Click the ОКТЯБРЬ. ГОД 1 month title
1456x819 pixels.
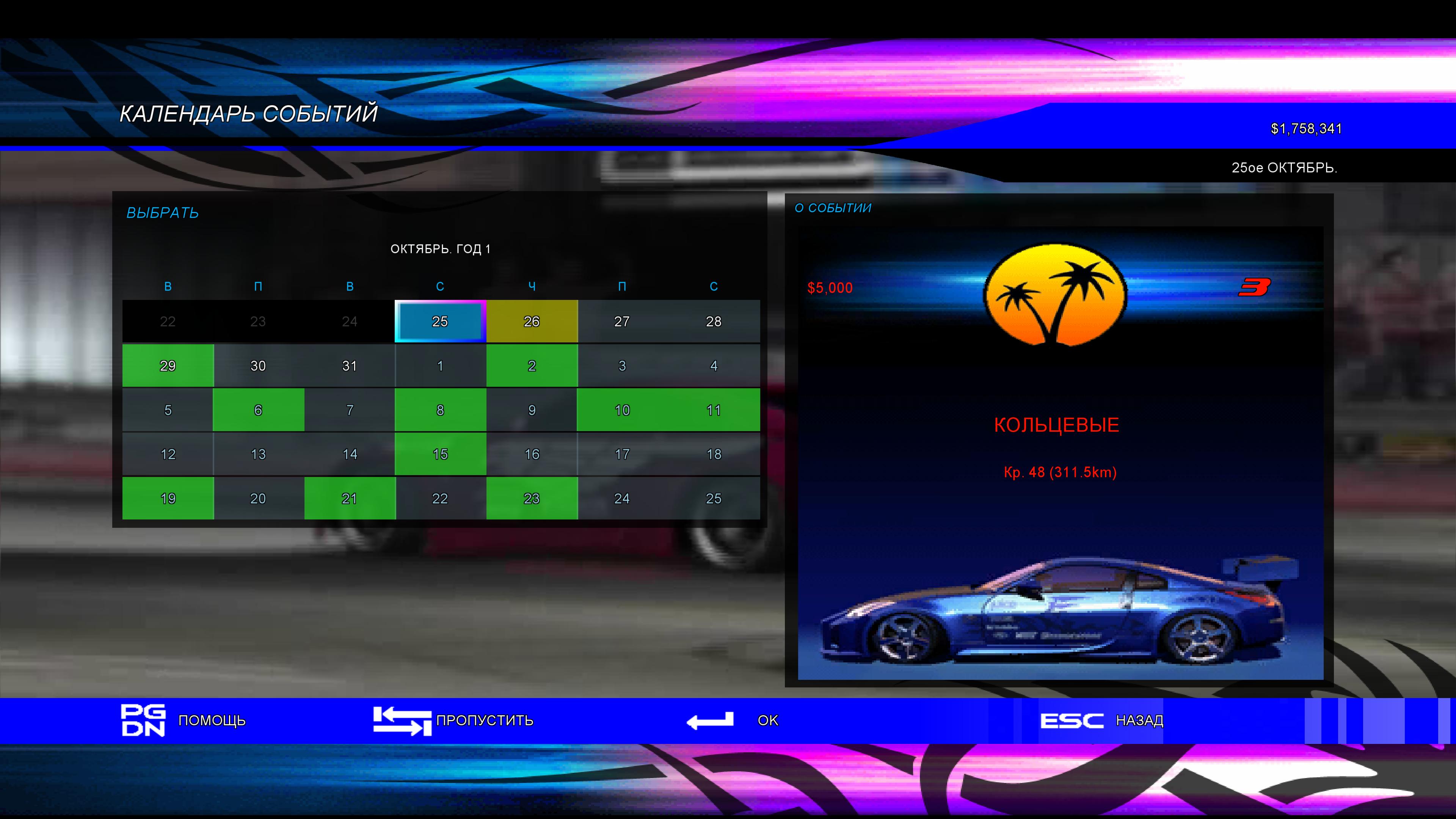pyautogui.click(x=440, y=249)
